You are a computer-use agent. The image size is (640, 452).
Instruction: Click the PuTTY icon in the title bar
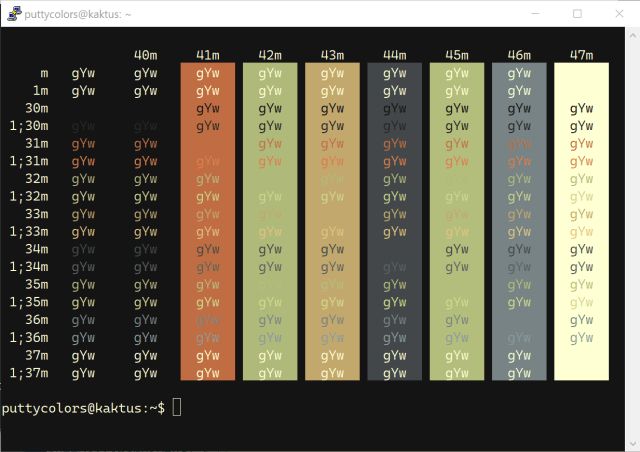tap(13, 14)
